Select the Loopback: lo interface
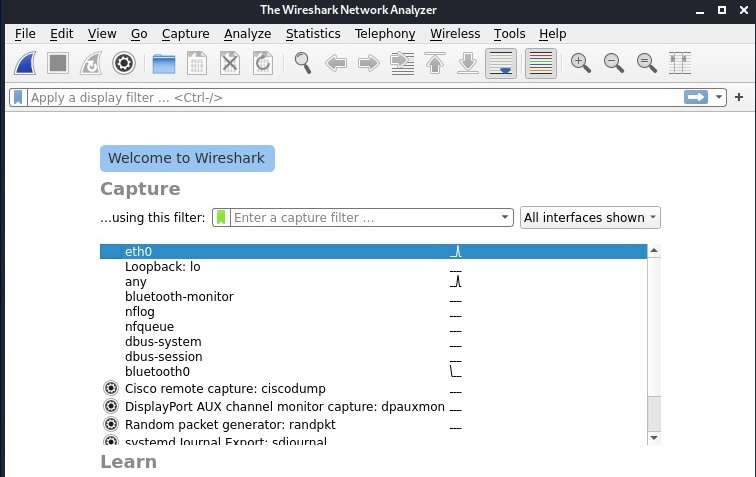Image resolution: width=756 pixels, height=477 pixels. [x=373, y=267]
